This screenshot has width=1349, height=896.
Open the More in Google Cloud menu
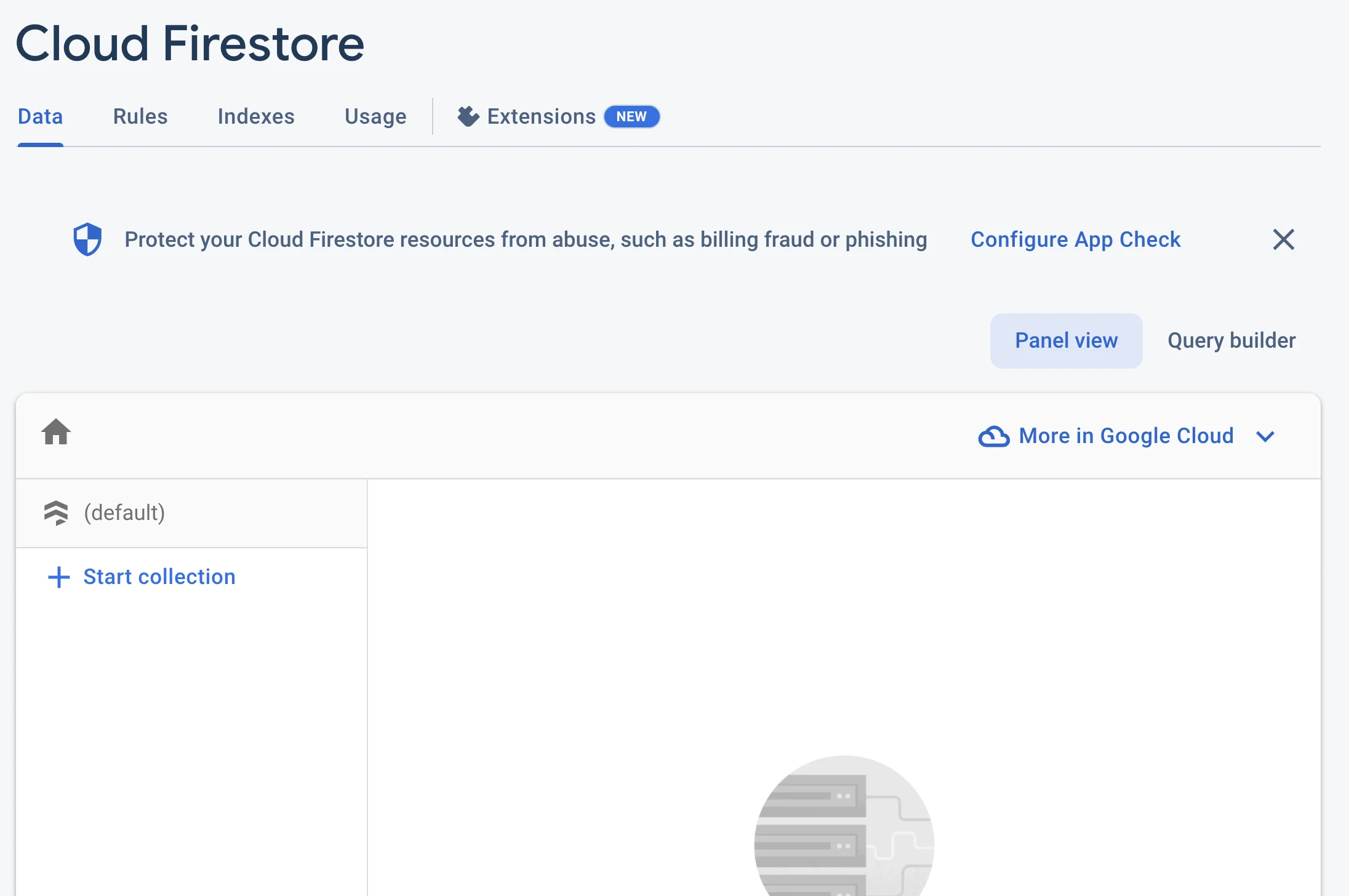(1126, 436)
